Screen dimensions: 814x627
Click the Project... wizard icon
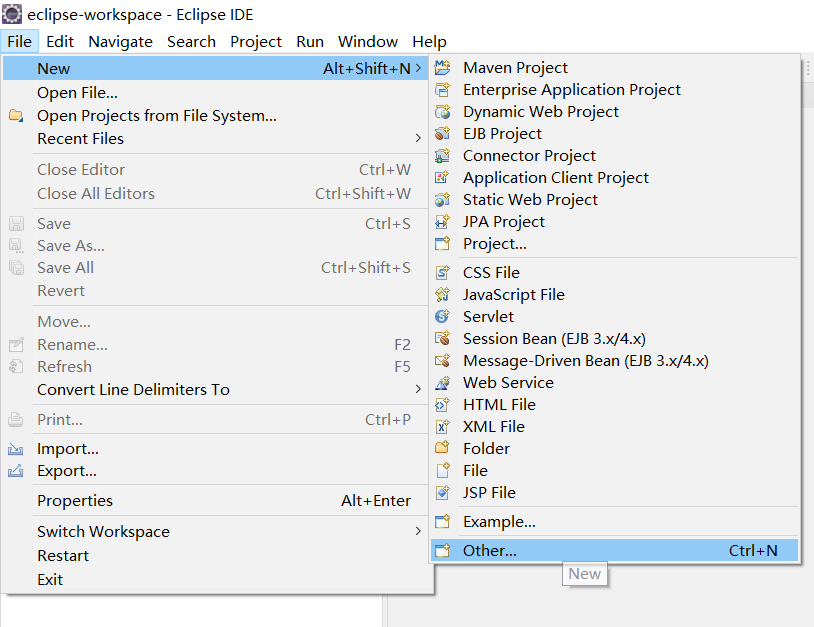(442, 243)
